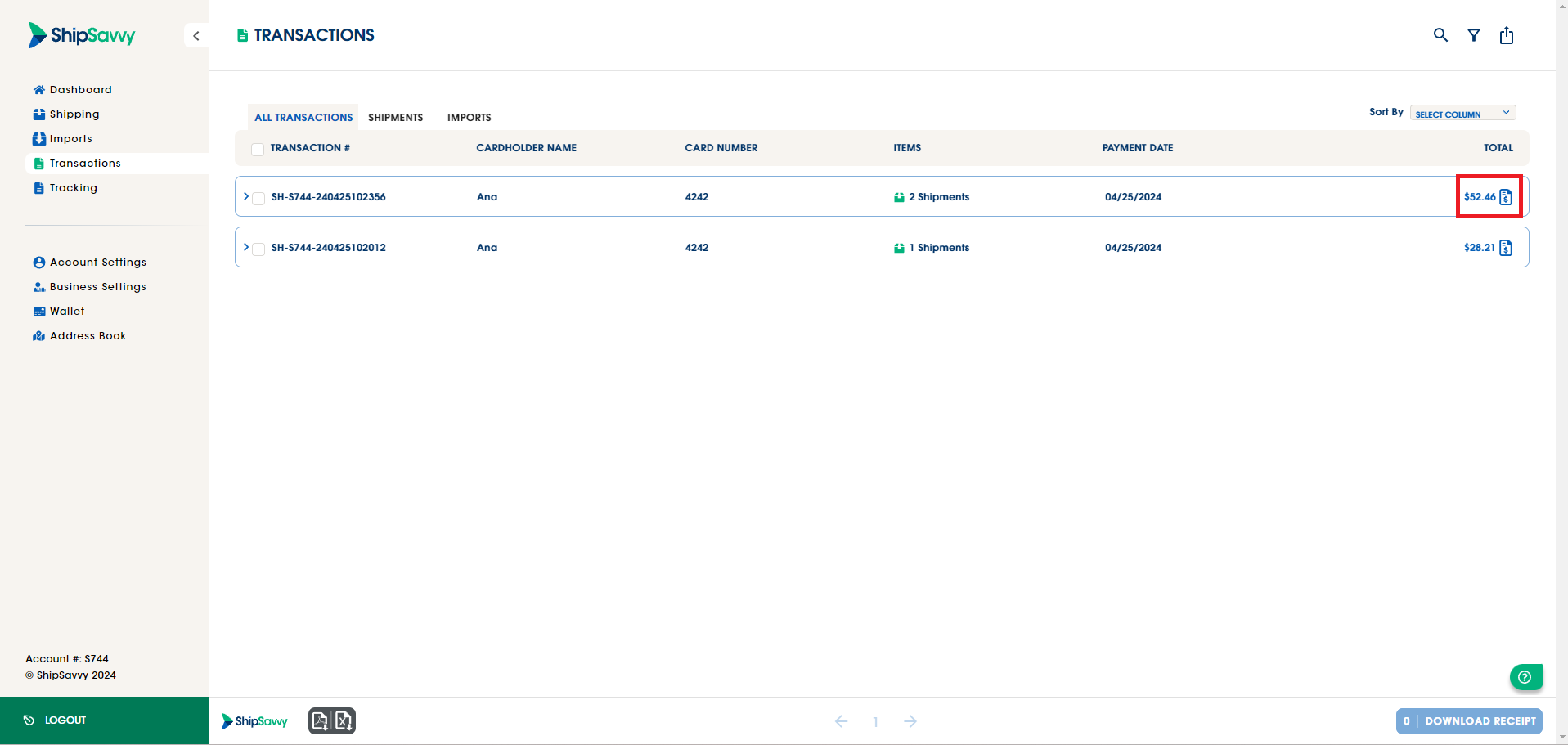Click shipment box icon beside 2 Shipments
The image size is (1568, 745).
point(899,197)
